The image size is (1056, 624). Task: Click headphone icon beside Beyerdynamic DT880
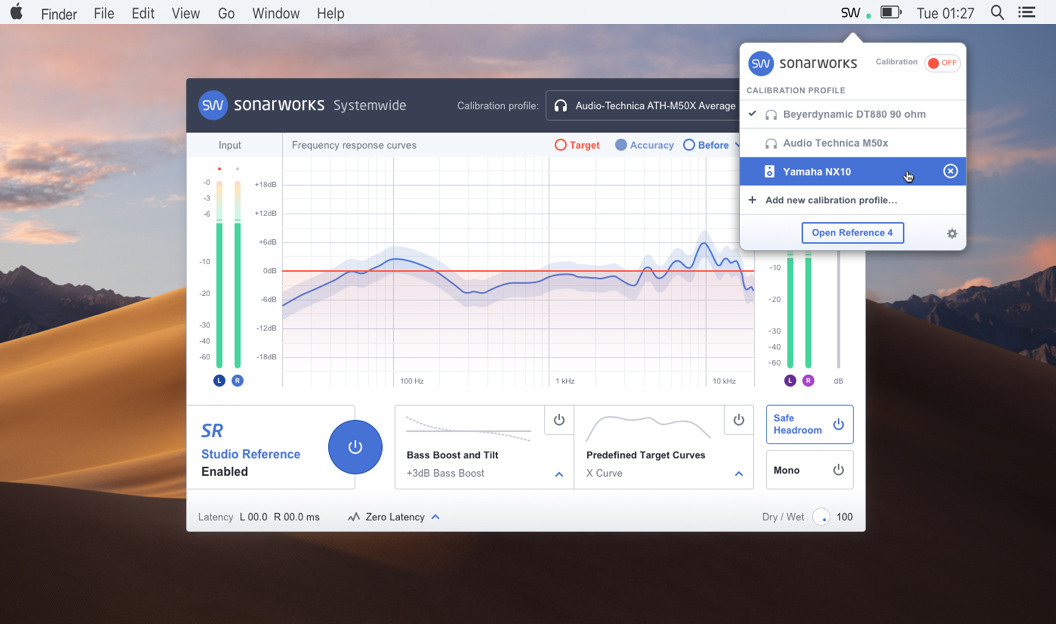click(x=771, y=114)
